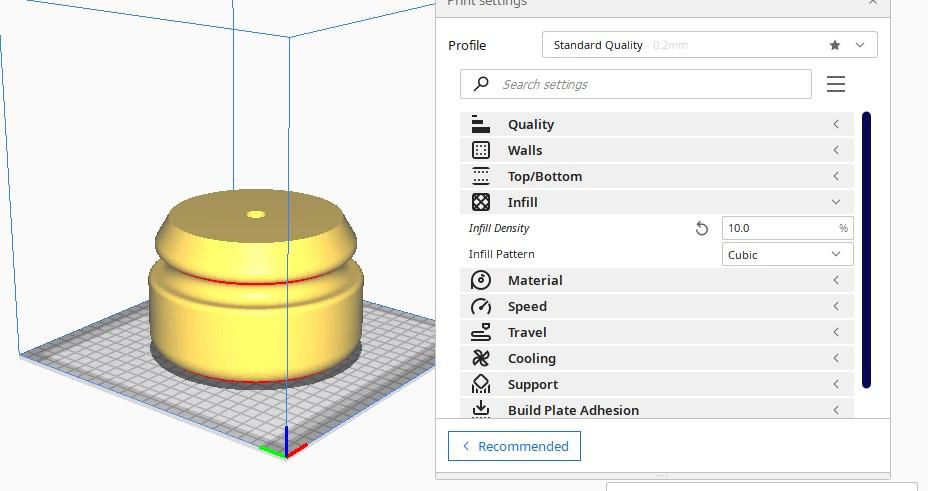Expand the Cooling section chevron
The height and width of the screenshot is (491, 928).
click(x=836, y=358)
